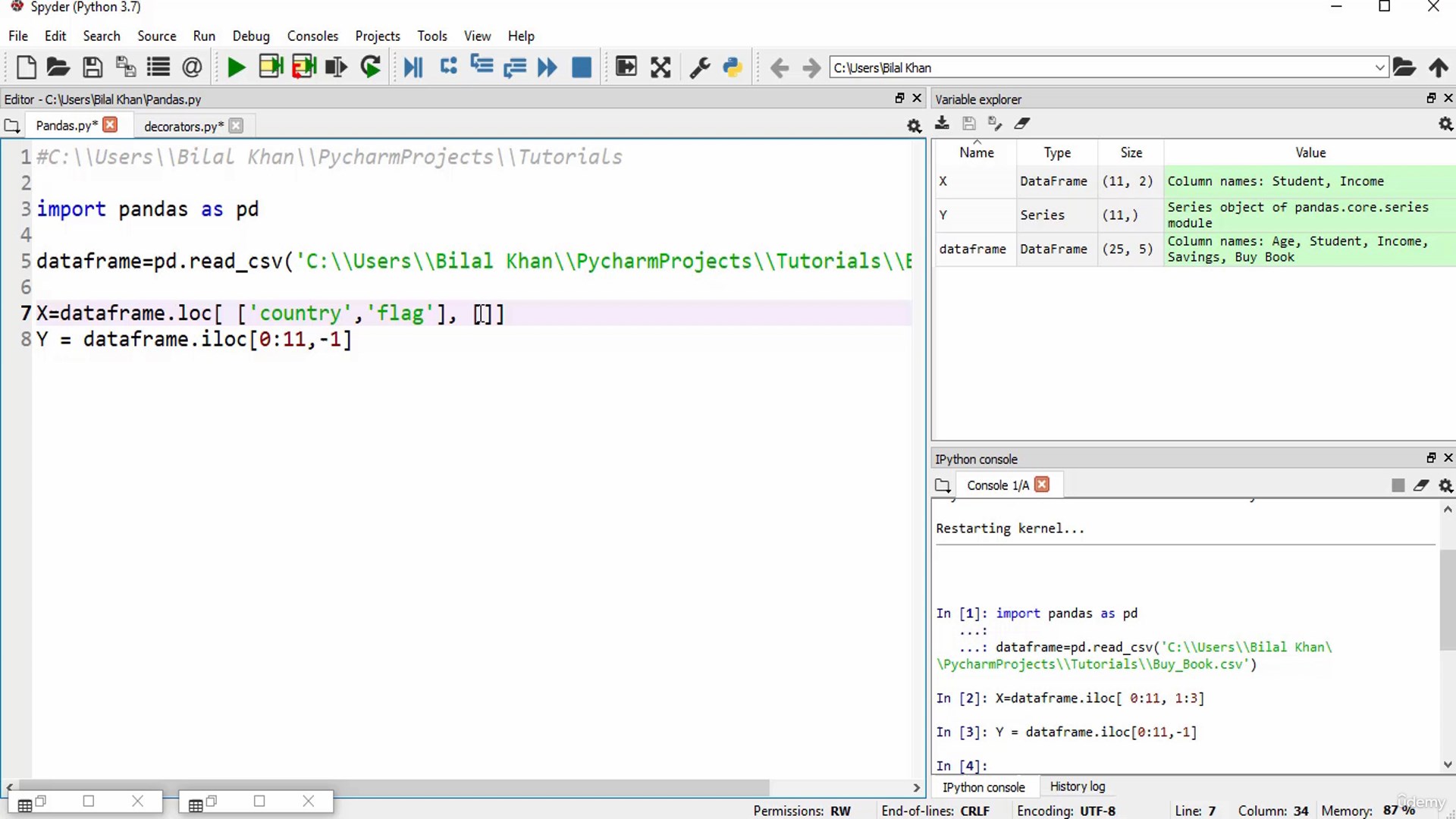Screen dimensions: 1456x819
Task: Clear console with eraser icon
Action: coord(1421,485)
